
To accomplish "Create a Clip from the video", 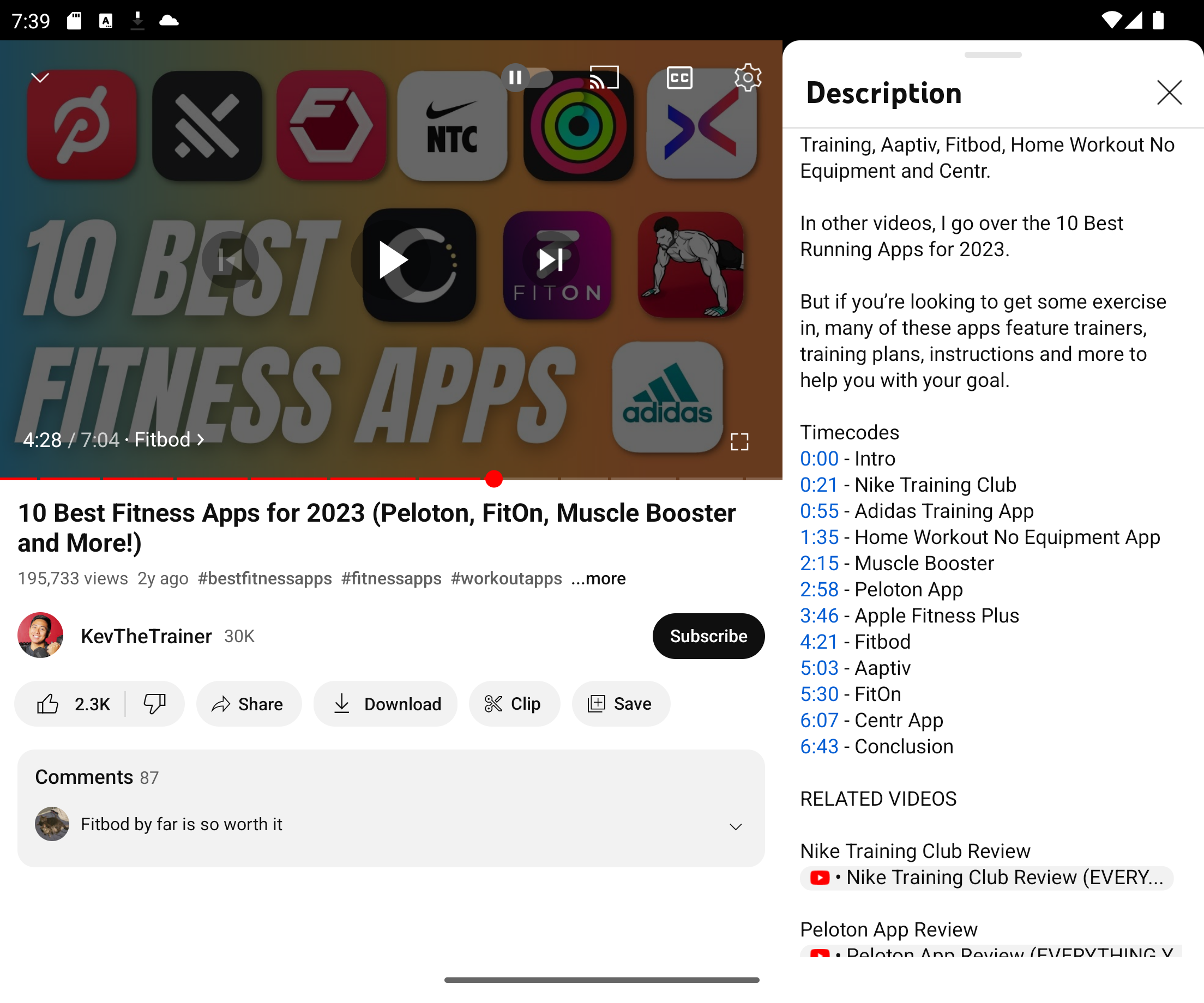I will 514,704.
